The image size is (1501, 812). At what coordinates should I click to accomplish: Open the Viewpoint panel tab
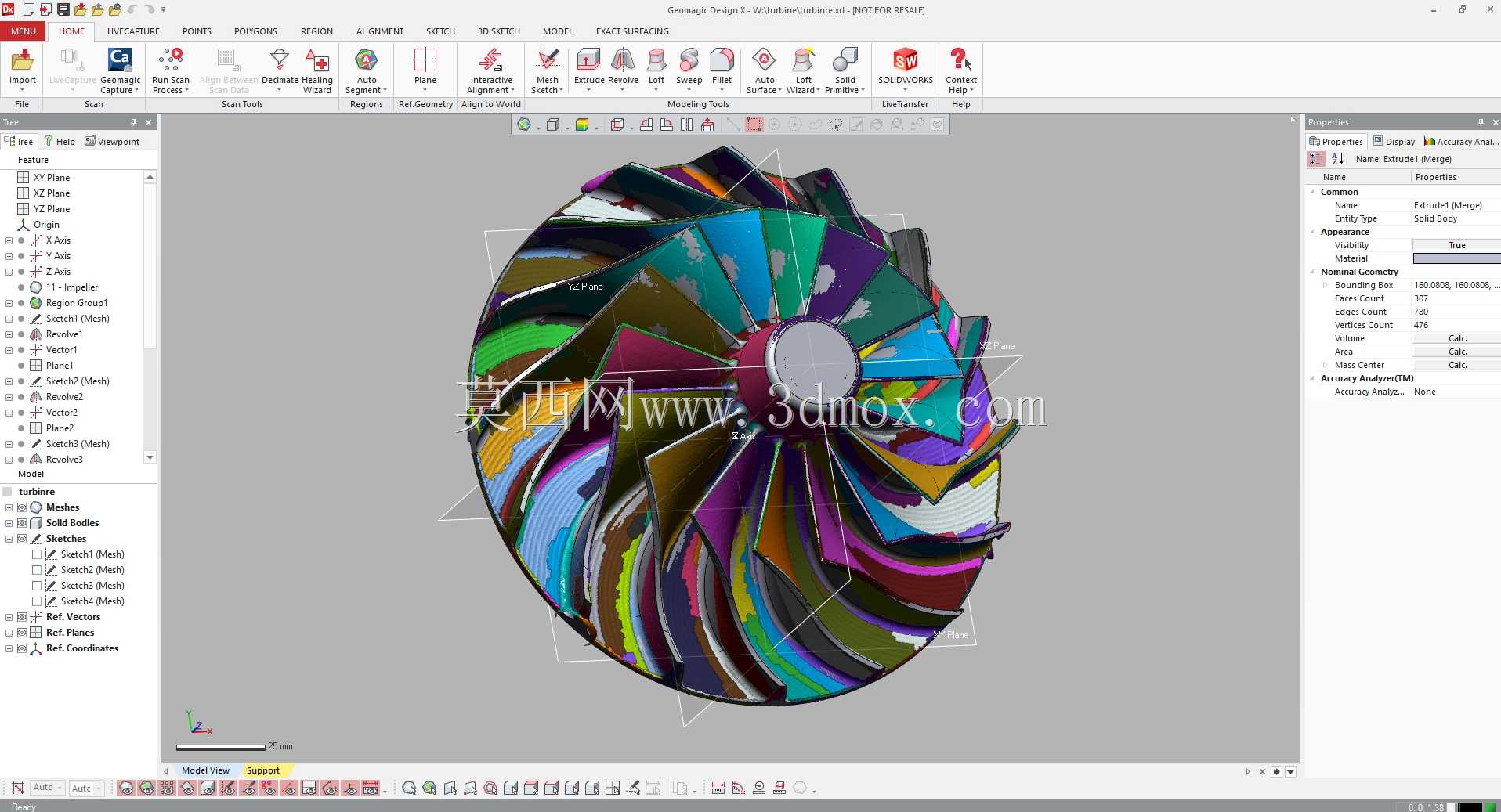[112, 142]
